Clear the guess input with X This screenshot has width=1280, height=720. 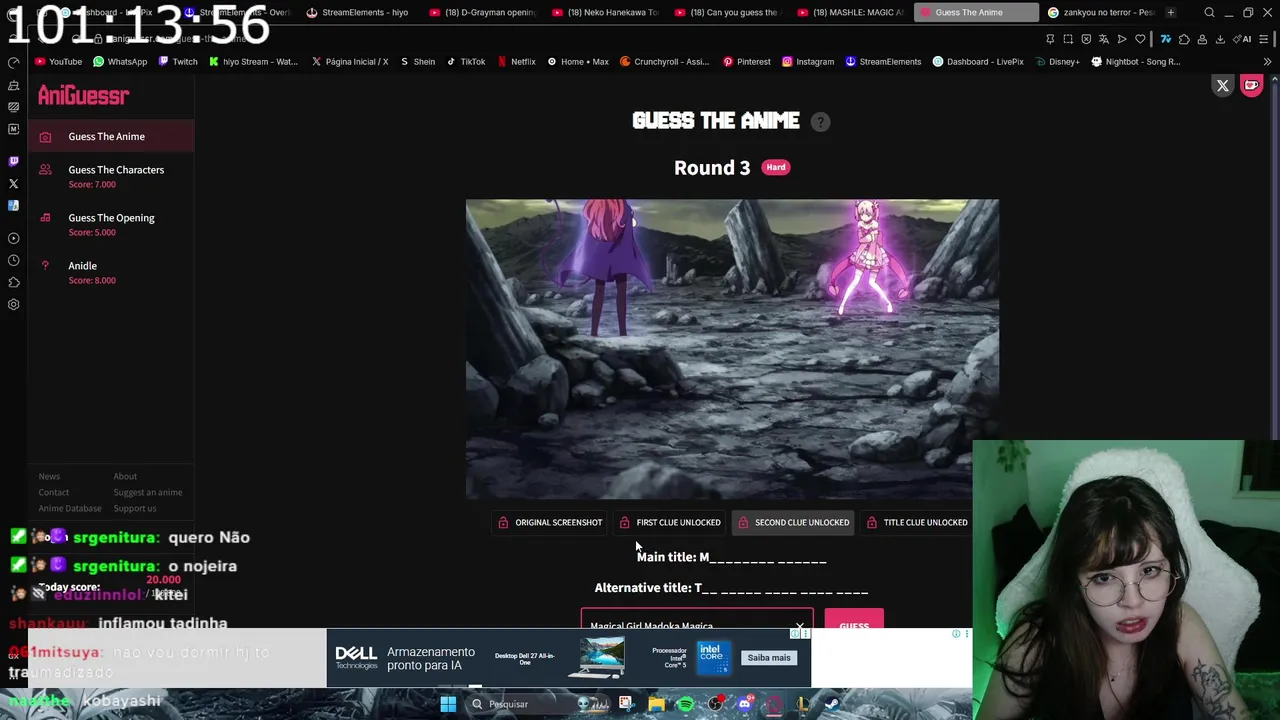click(799, 625)
